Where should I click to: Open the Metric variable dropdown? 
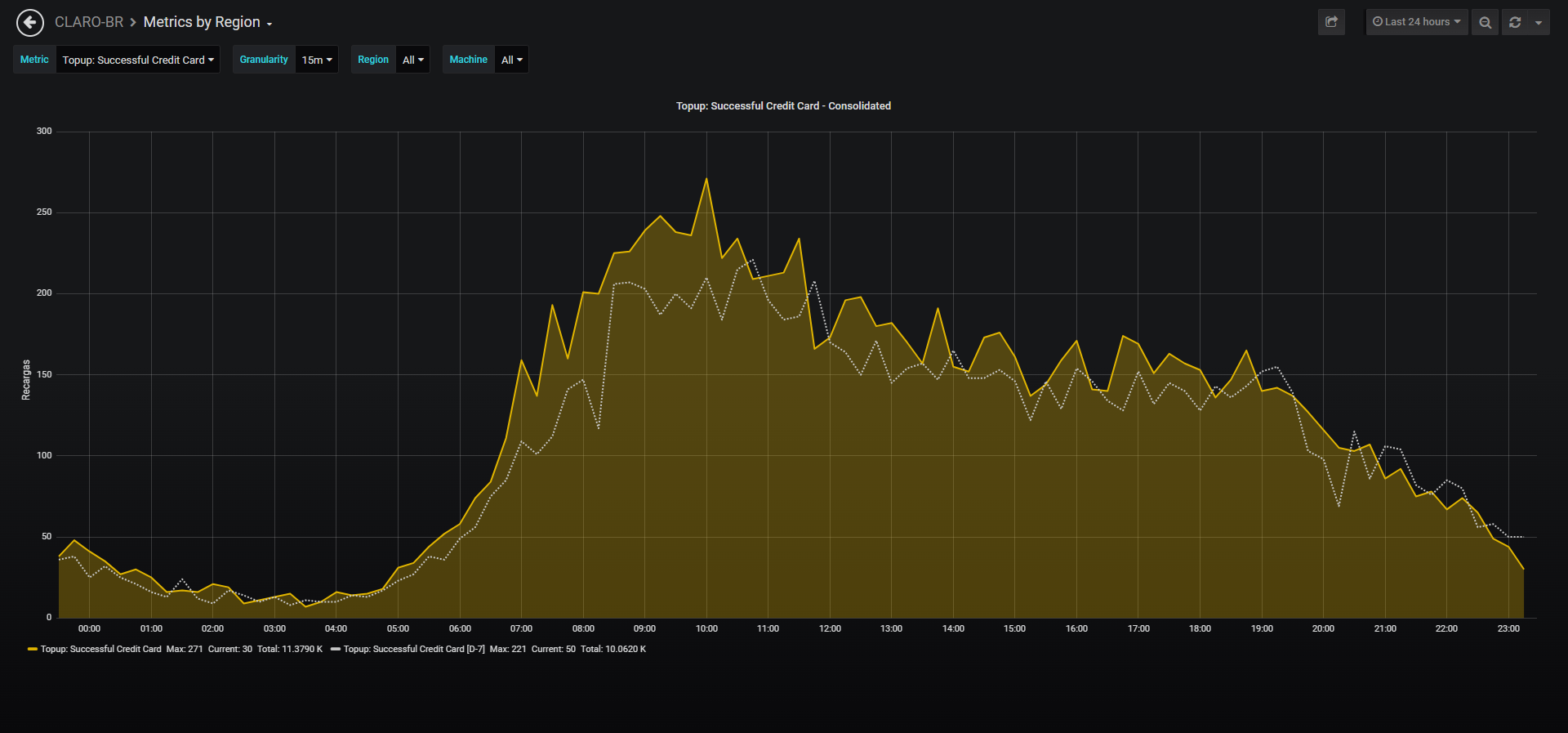(x=138, y=60)
